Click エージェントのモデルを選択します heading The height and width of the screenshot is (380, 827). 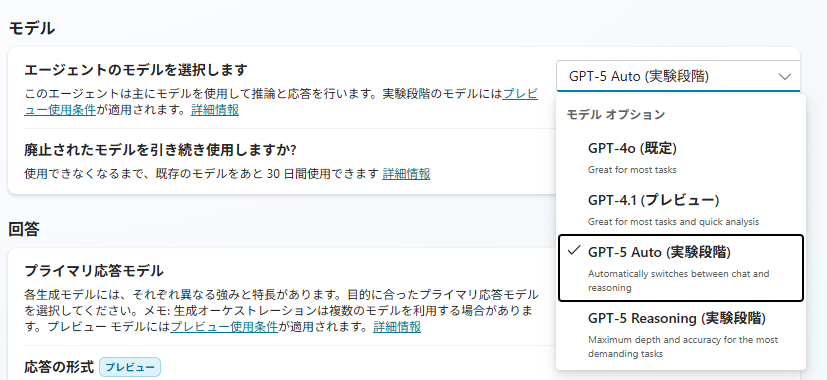pyautogui.click(x=136, y=69)
